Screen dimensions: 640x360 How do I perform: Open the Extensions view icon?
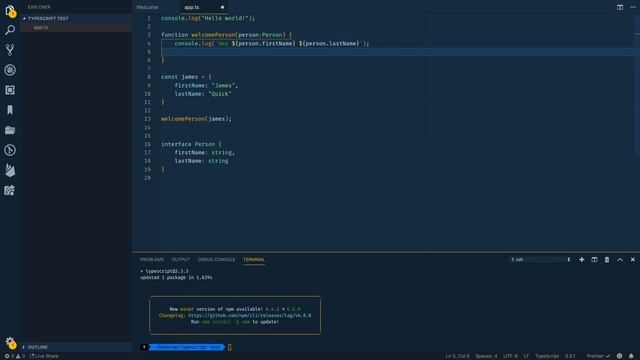point(10,90)
